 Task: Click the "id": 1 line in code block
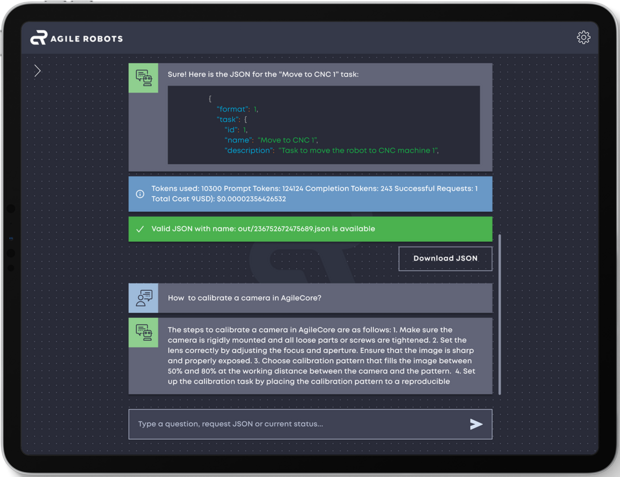tap(236, 130)
